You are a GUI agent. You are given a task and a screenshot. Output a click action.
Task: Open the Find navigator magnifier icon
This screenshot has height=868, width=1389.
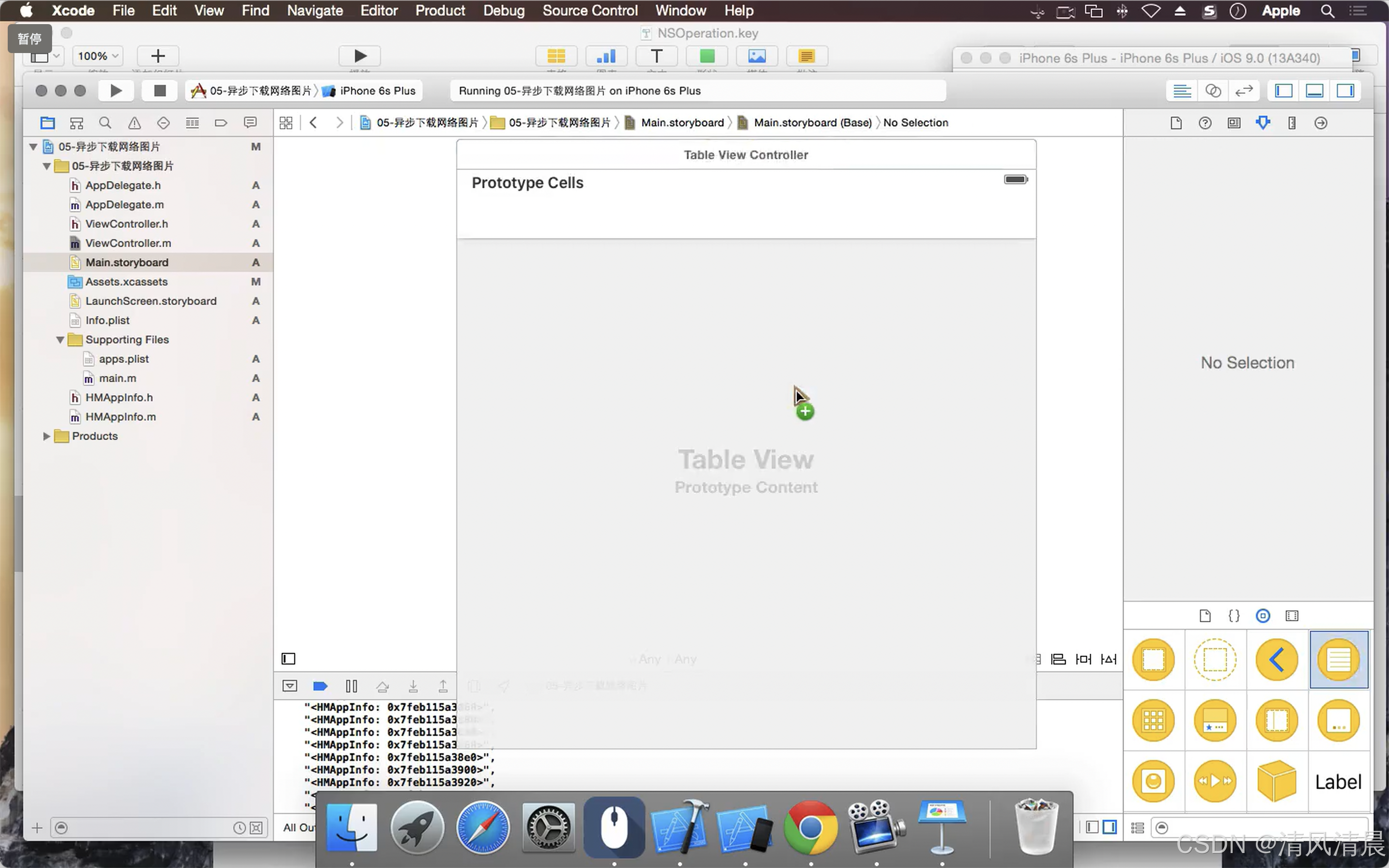[x=105, y=123]
